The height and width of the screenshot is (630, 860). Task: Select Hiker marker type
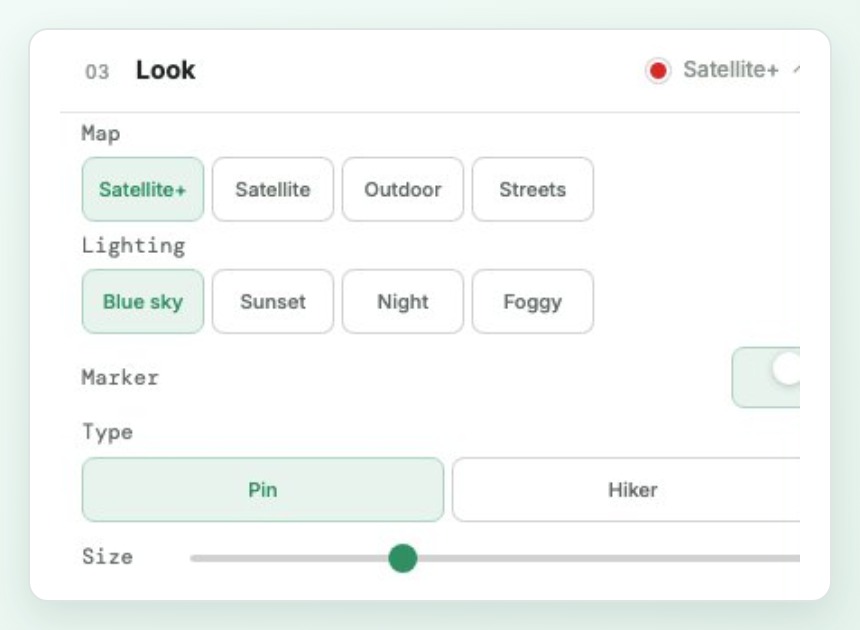click(626, 489)
